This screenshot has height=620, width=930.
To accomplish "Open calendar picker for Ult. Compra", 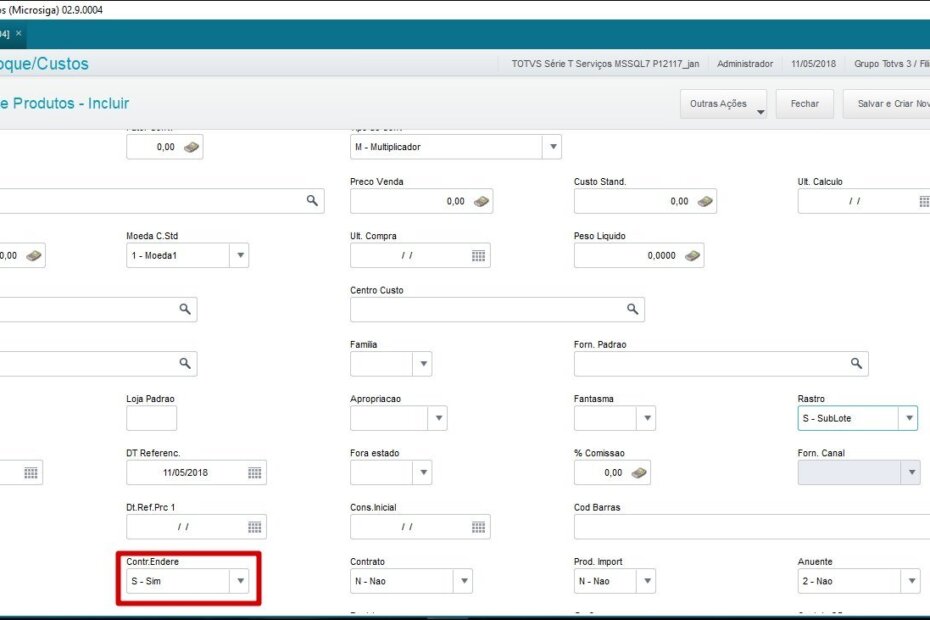I will click(479, 255).
